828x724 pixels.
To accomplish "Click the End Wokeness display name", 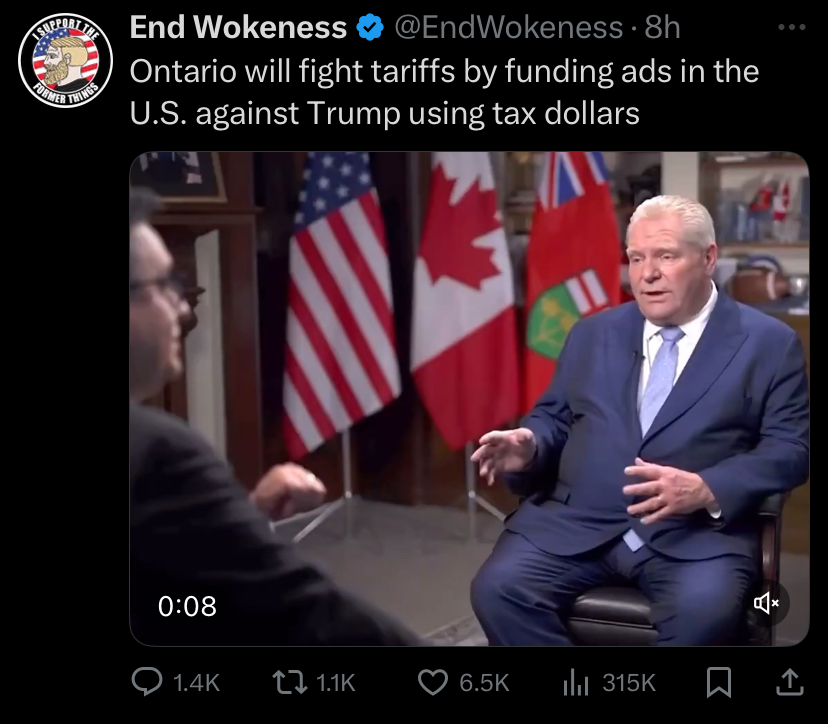I will (238, 27).
